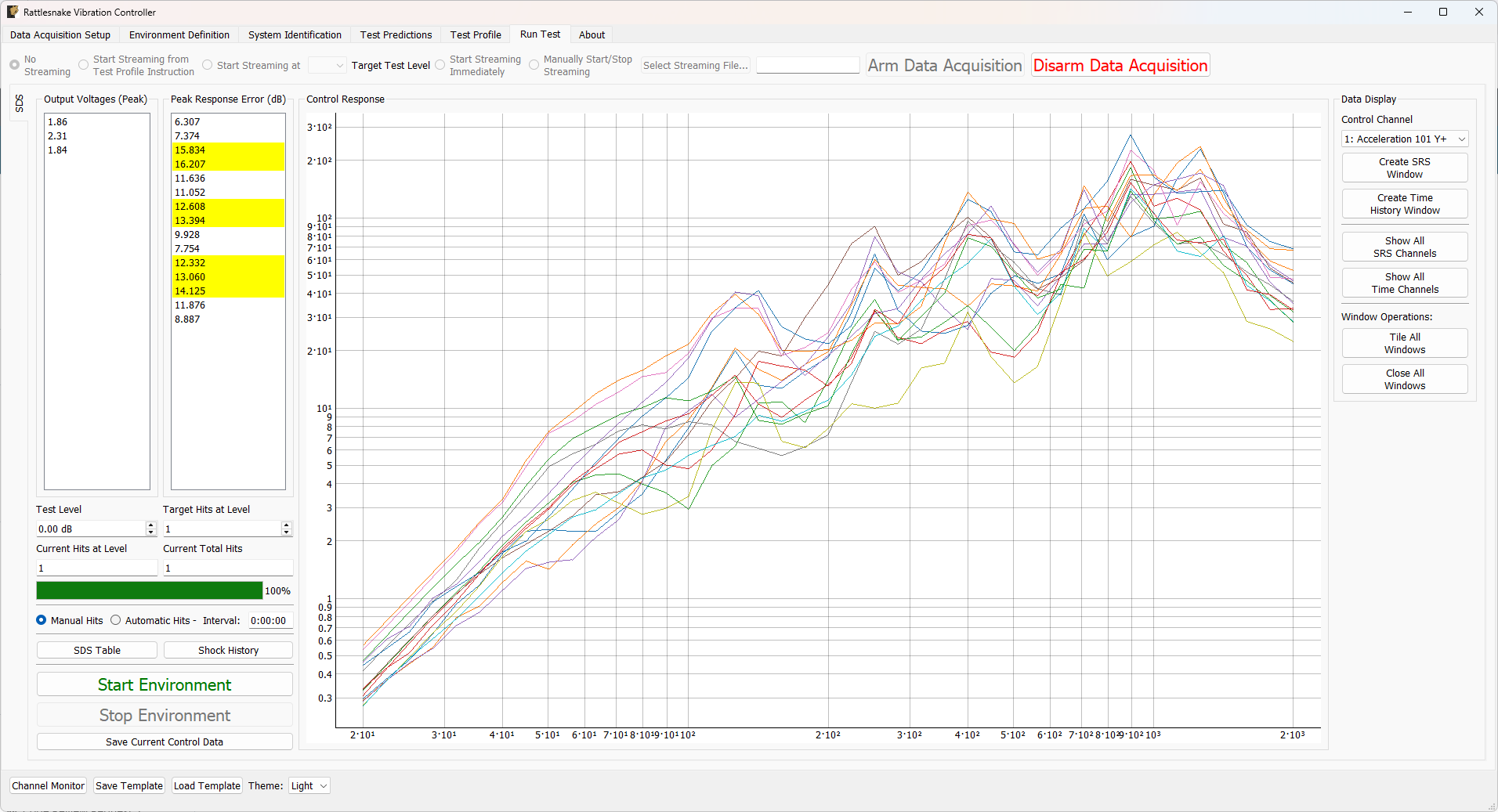Image resolution: width=1498 pixels, height=812 pixels.
Task: Decrease Target Hits at Level stepper
Action: (287, 533)
